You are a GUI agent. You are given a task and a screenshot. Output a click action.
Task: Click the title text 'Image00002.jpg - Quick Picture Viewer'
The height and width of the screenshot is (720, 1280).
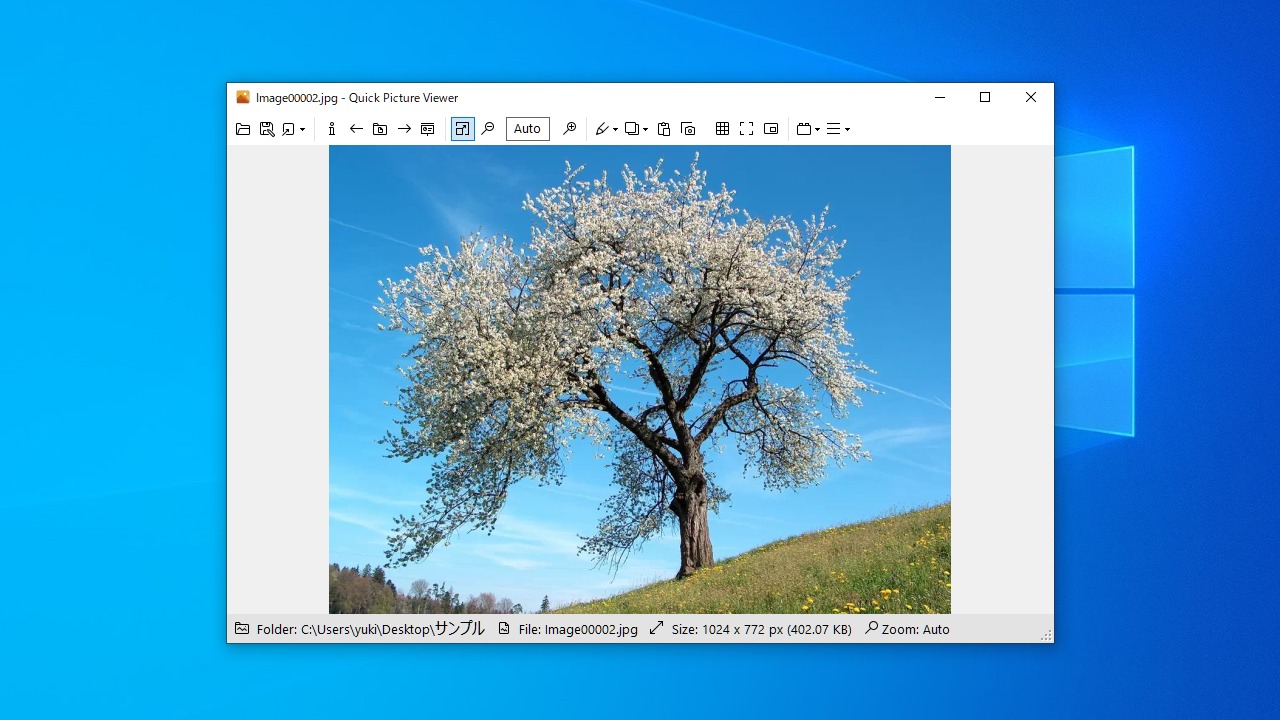pos(357,98)
